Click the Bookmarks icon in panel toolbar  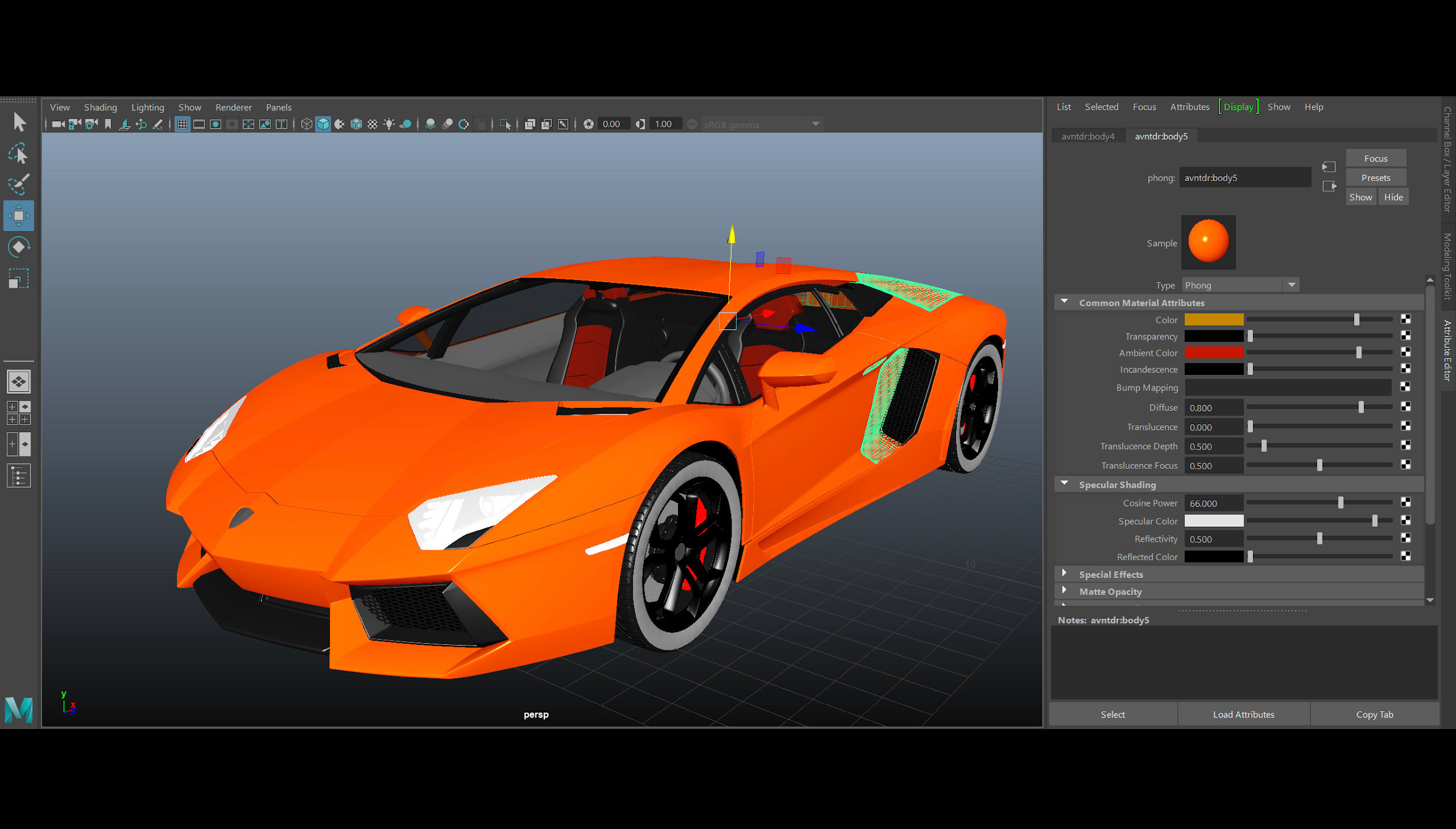pos(108,124)
